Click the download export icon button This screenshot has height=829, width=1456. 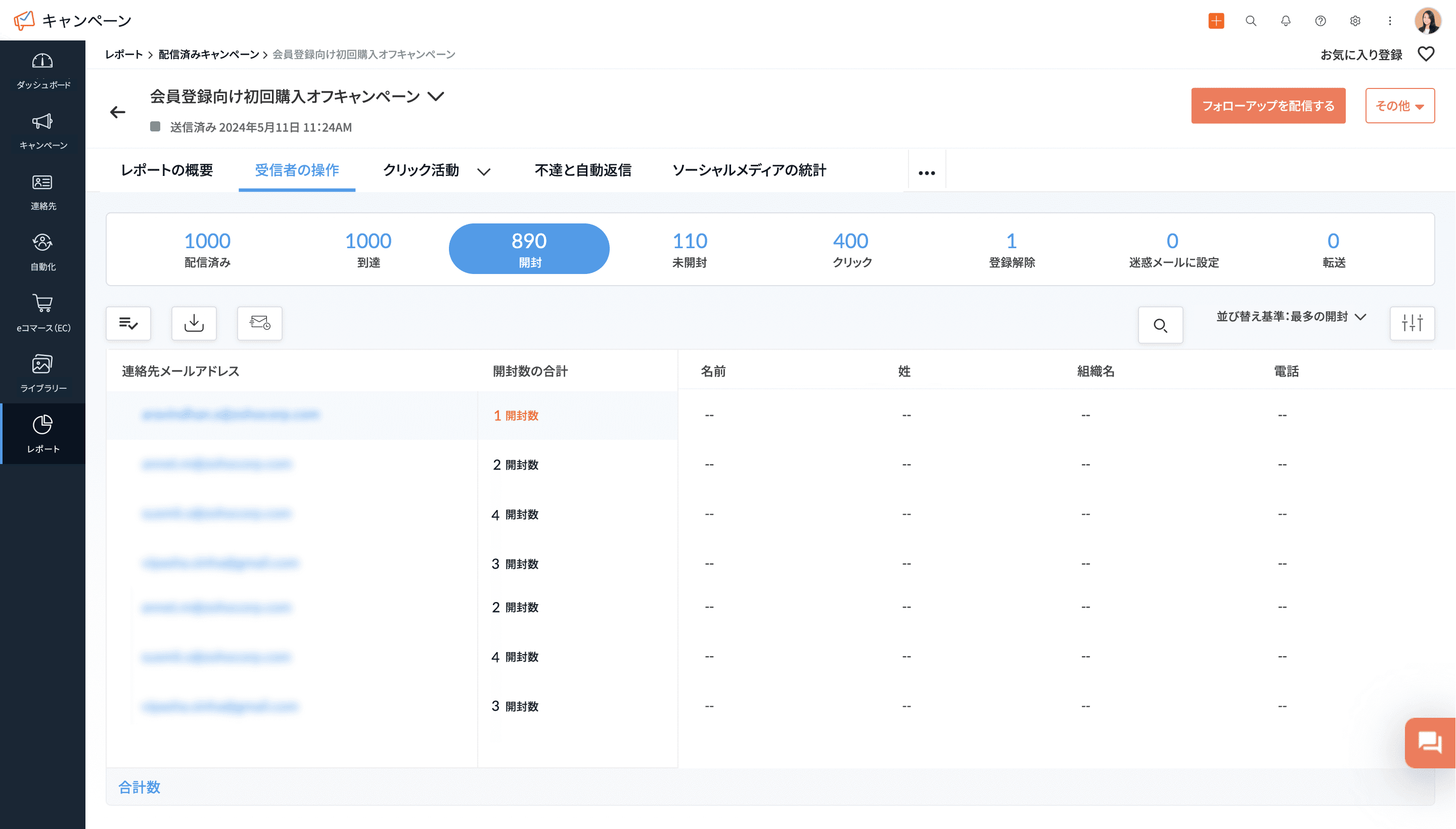[194, 324]
